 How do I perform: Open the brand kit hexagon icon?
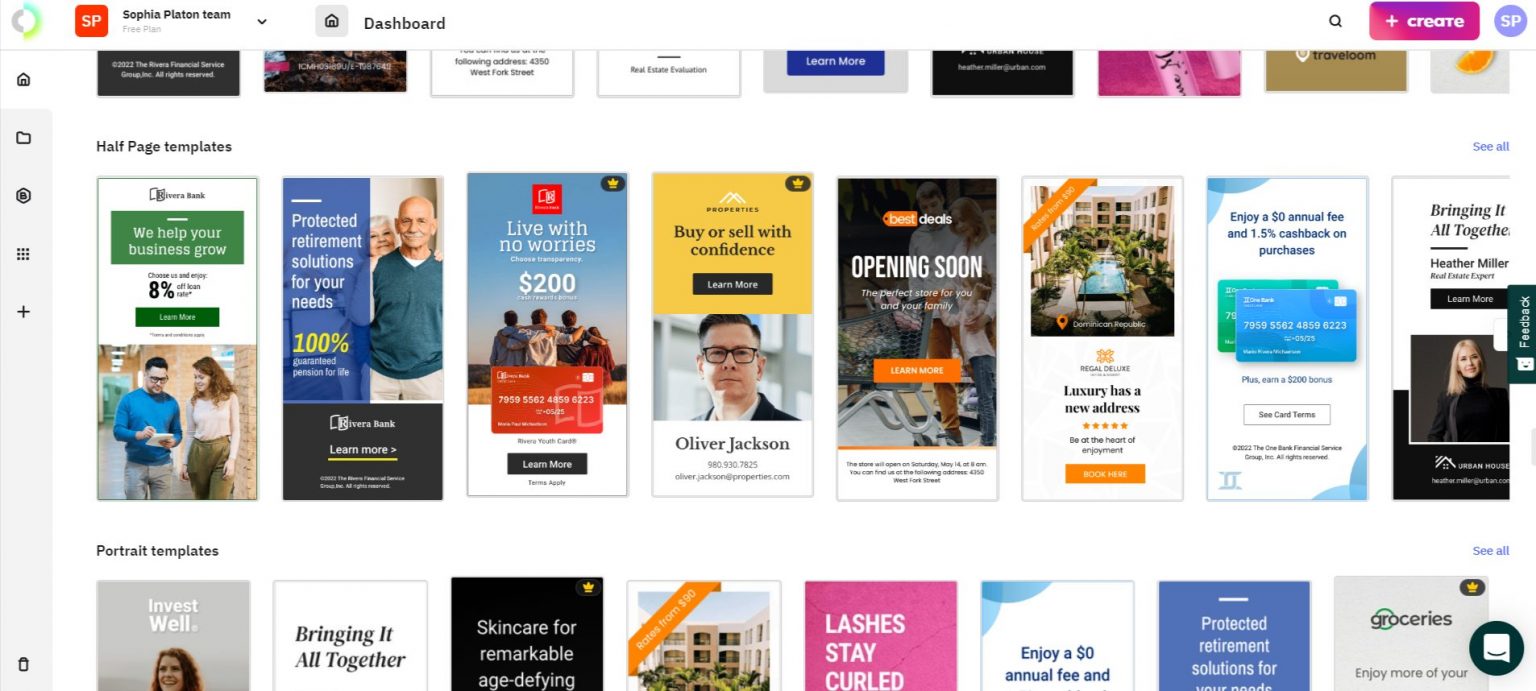click(24, 196)
